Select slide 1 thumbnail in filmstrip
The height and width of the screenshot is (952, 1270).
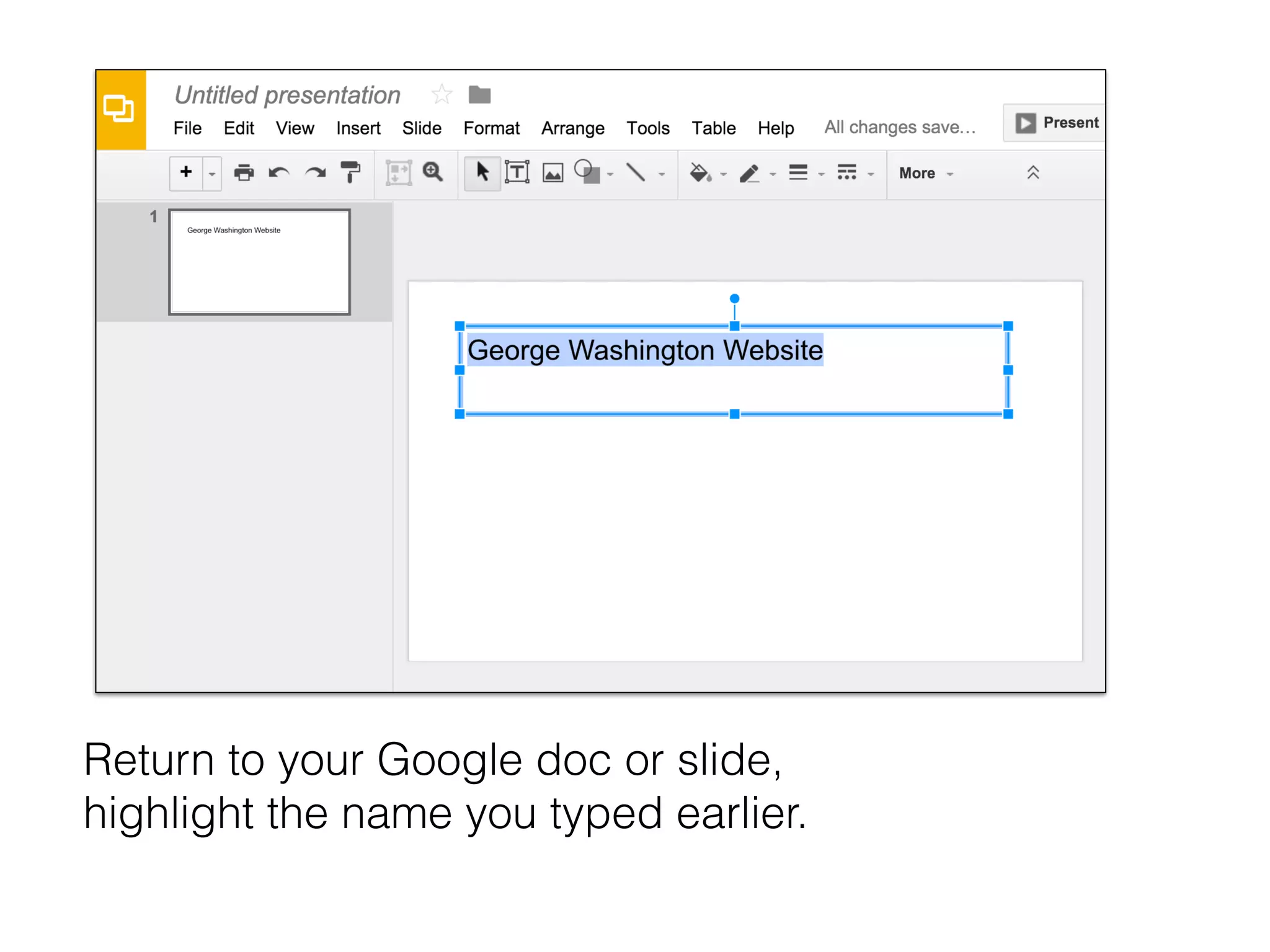[259, 262]
